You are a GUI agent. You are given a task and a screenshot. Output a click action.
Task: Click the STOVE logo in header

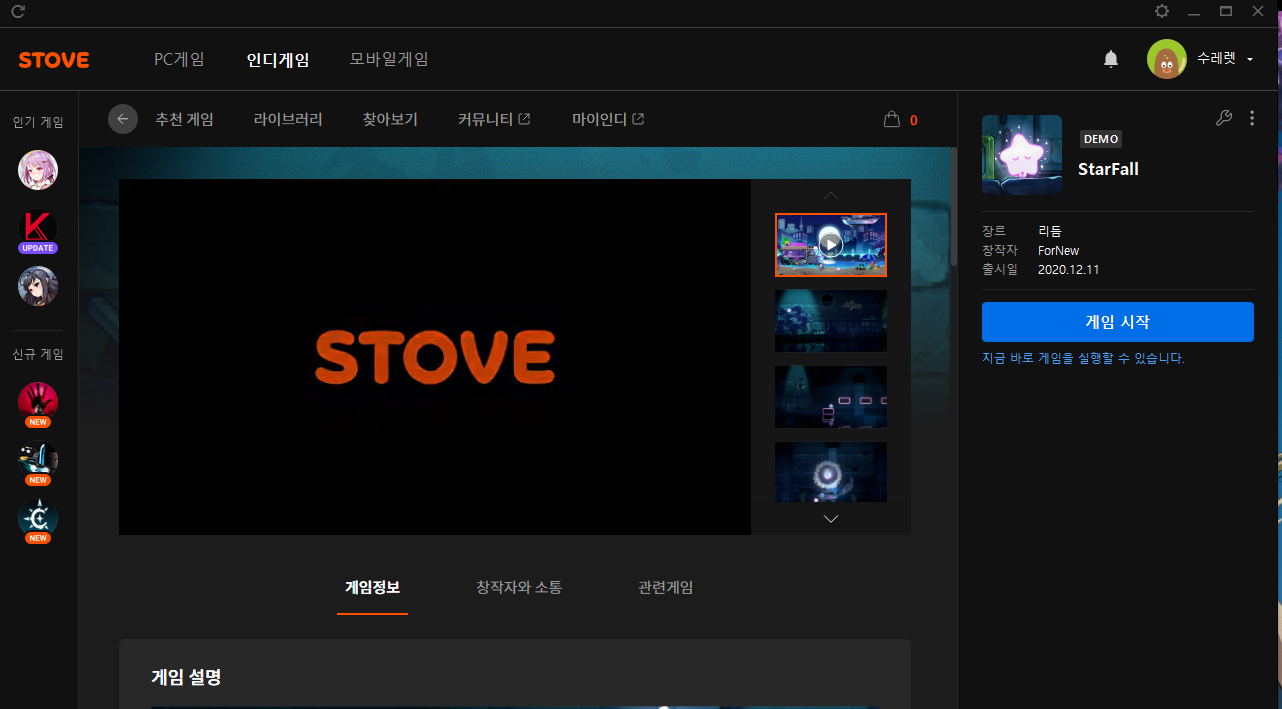coord(54,60)
